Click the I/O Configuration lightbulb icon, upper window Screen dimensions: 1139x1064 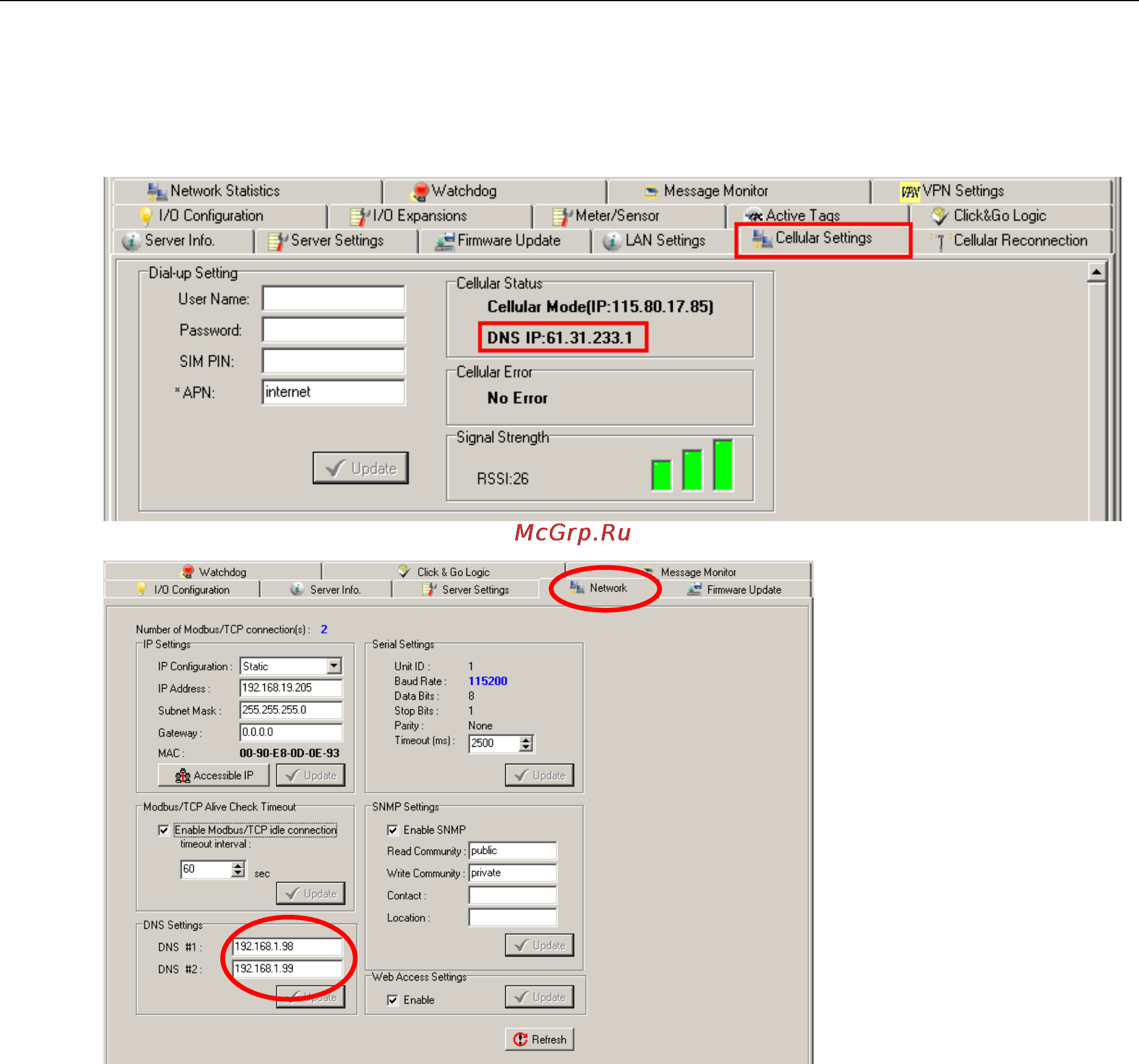[146, 216]
